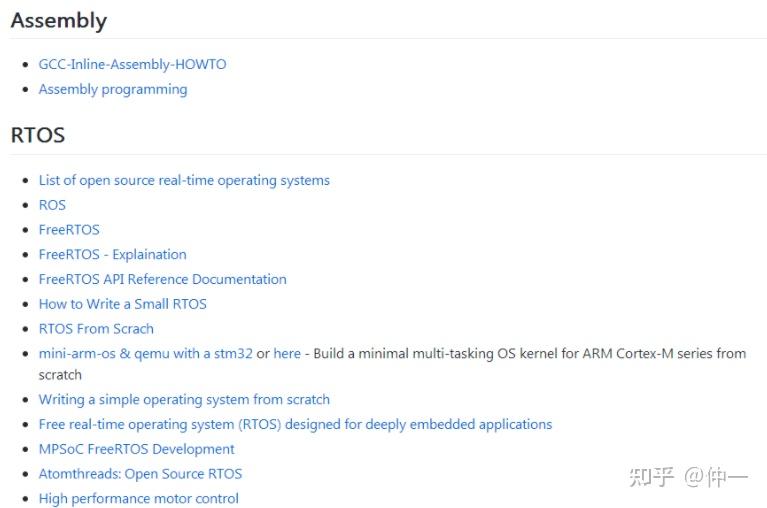Open FreeRTOS - Explaination link
Viewport: 767px width, 508px height.
tap(113, 254)
